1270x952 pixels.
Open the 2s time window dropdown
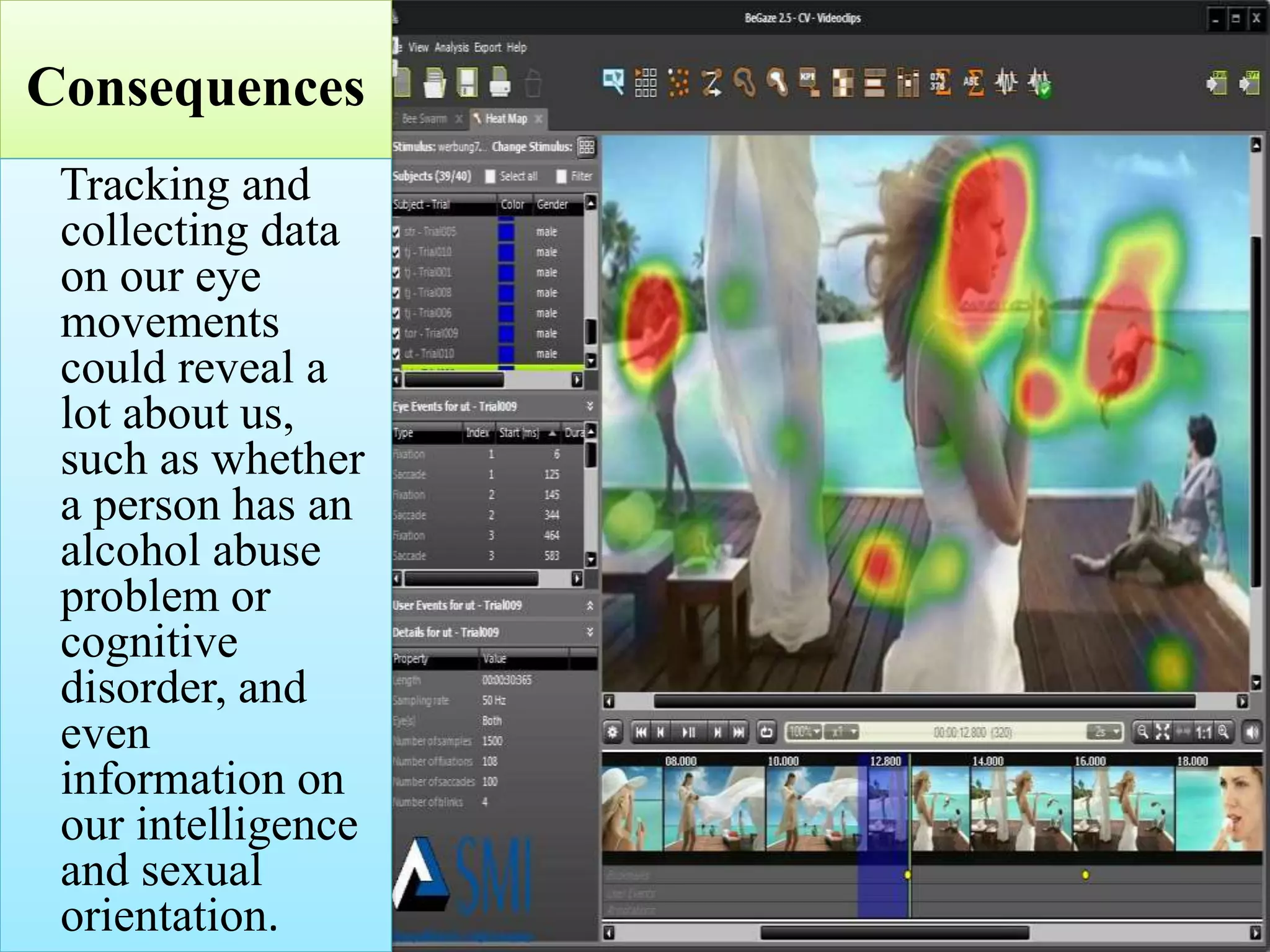[1105, 732]
